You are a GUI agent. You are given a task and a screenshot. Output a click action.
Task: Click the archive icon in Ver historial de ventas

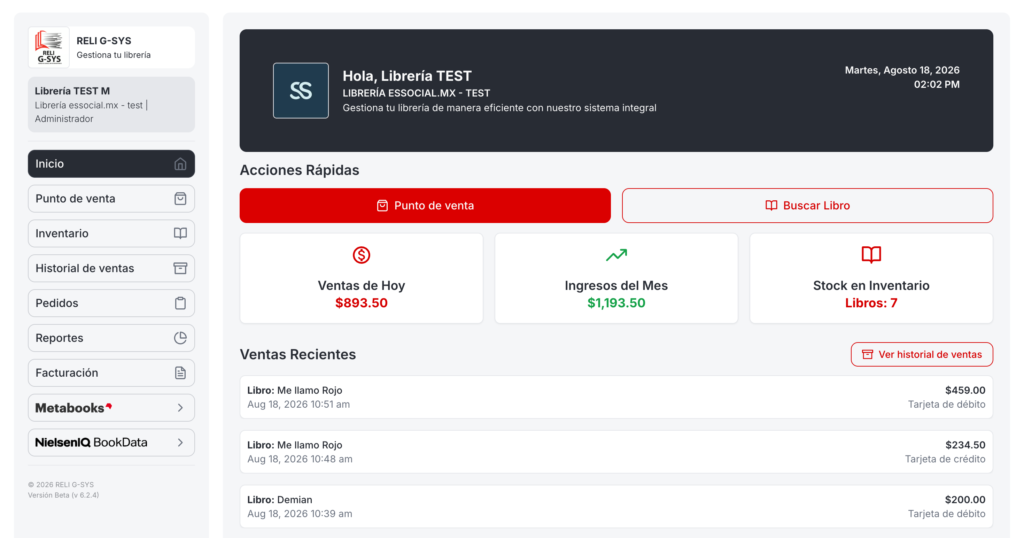pos(867,355)
